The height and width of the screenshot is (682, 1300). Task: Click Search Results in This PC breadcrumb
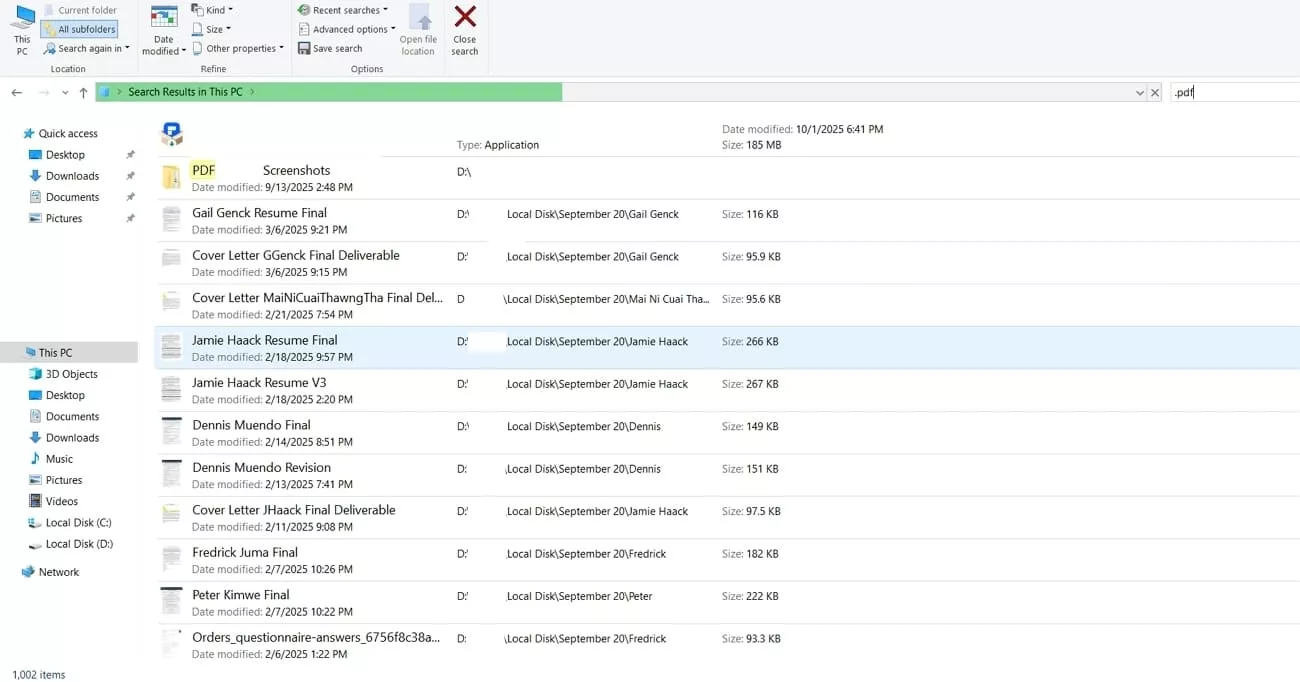point(185,91)
